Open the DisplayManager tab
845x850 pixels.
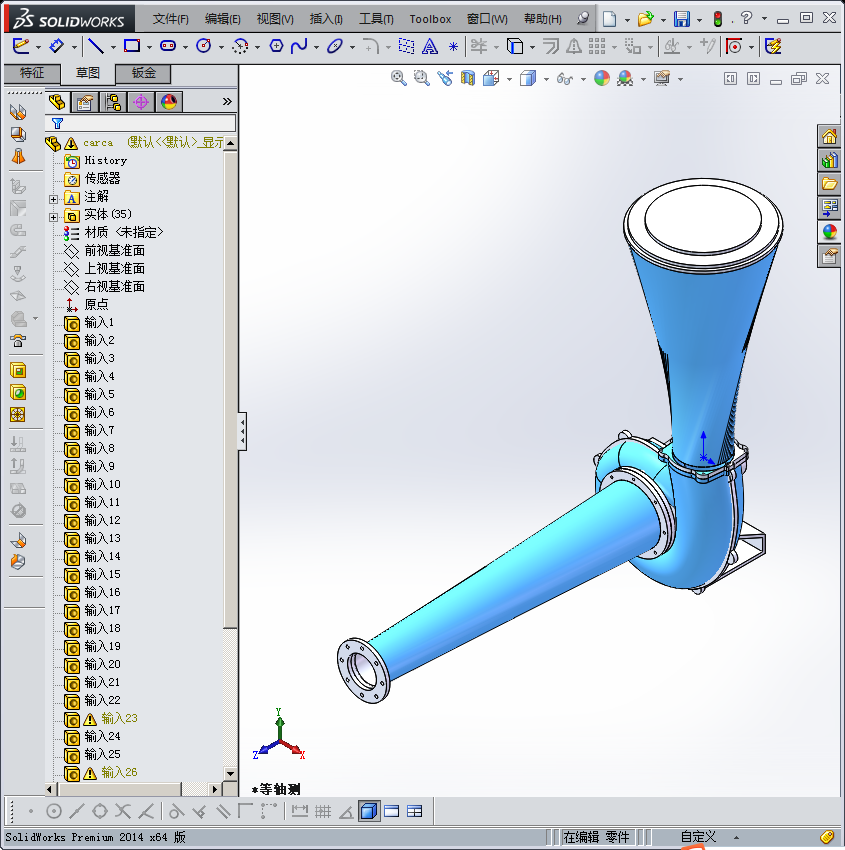click(169, 102)
